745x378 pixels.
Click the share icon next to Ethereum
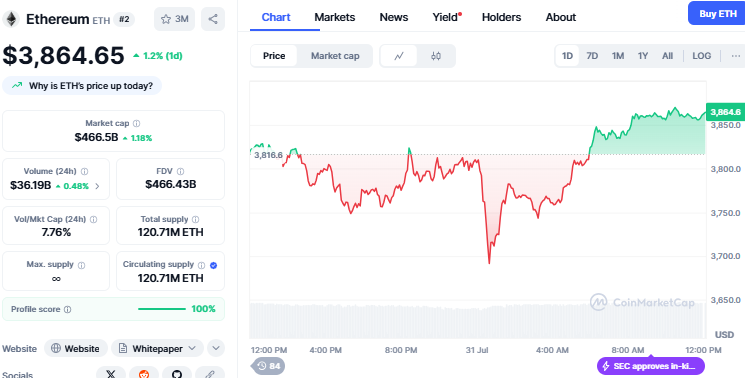tap(213, 19)
